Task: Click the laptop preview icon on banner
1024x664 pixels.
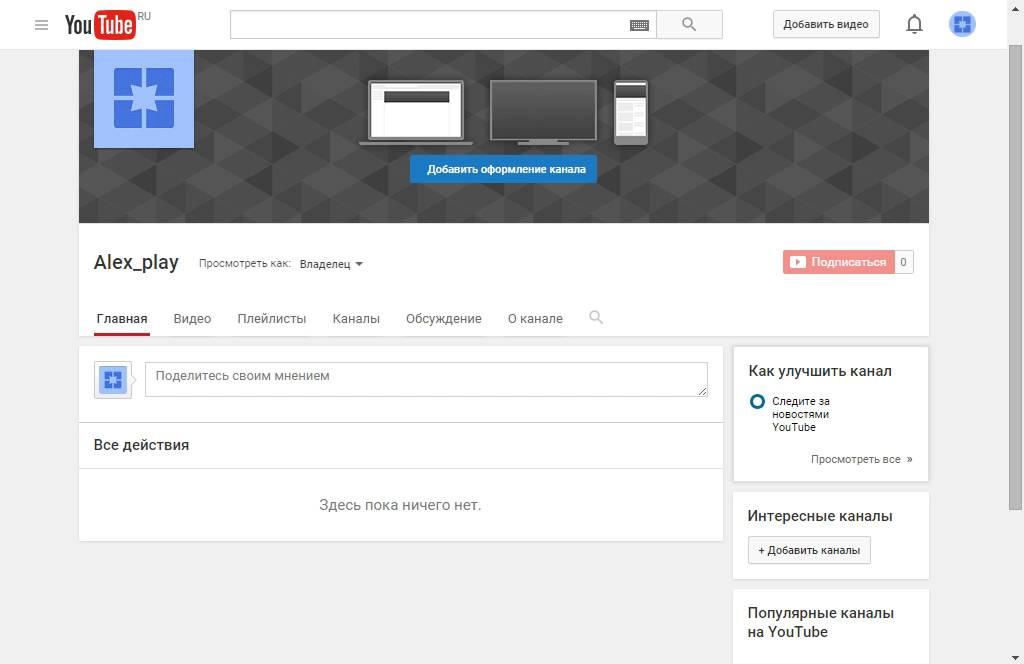Action: (x=416, y=112)
